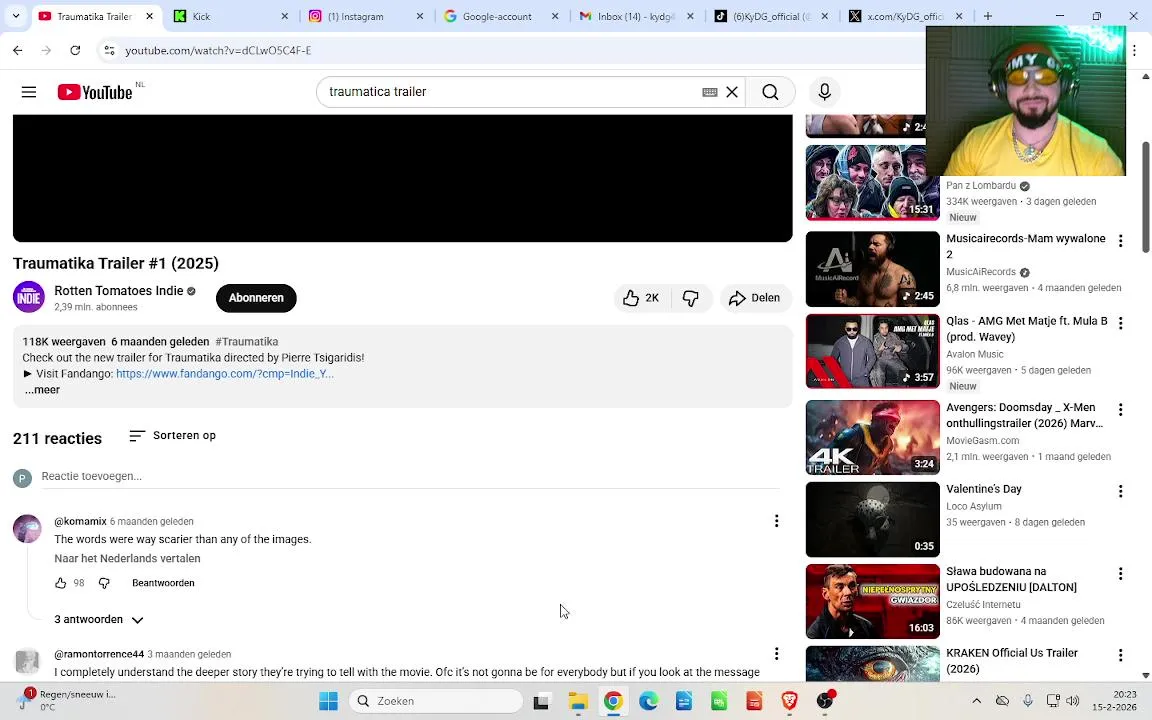Open options for Avengers: Doomsday video
The image size is (1152, 720).
1120,409
